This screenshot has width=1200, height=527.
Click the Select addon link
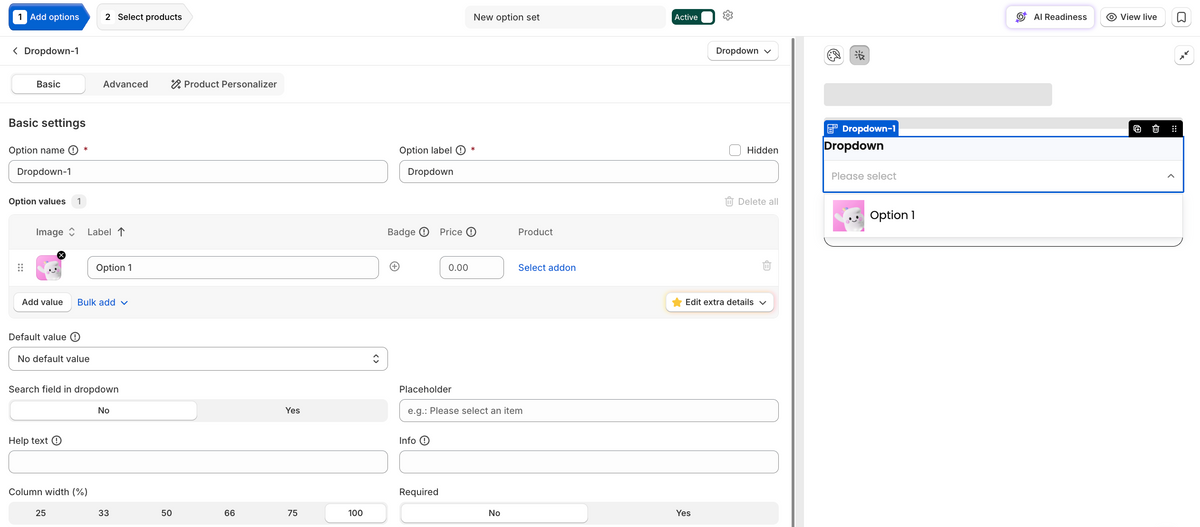[x=547, y=267]
